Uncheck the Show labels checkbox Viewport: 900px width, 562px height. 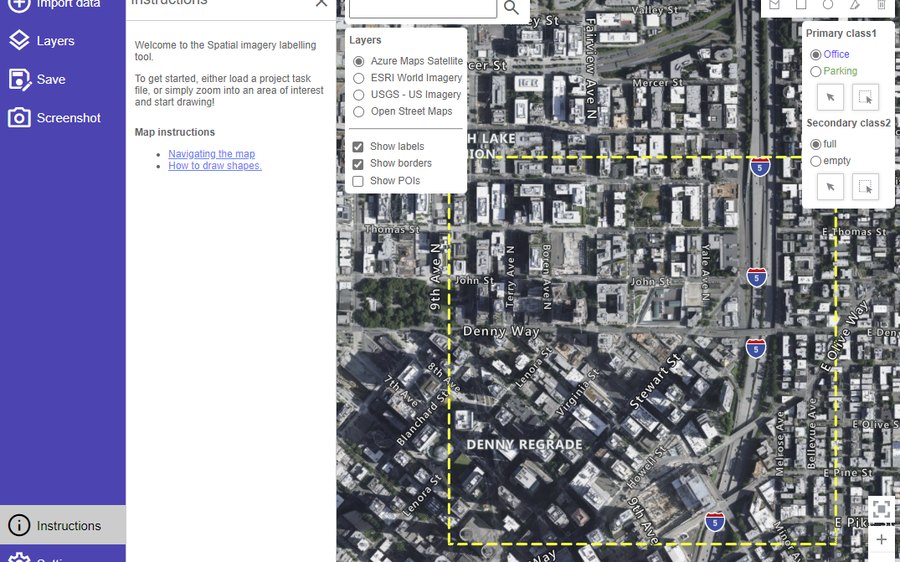pos(358,147)
